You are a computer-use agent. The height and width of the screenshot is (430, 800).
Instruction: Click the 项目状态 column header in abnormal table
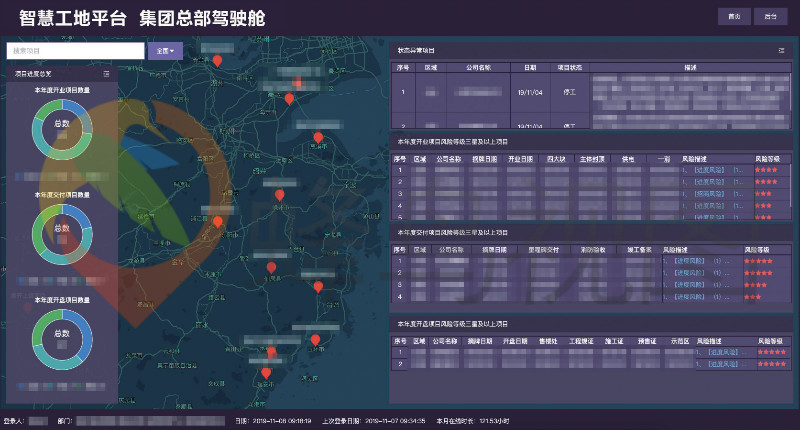tap(569, 68)
